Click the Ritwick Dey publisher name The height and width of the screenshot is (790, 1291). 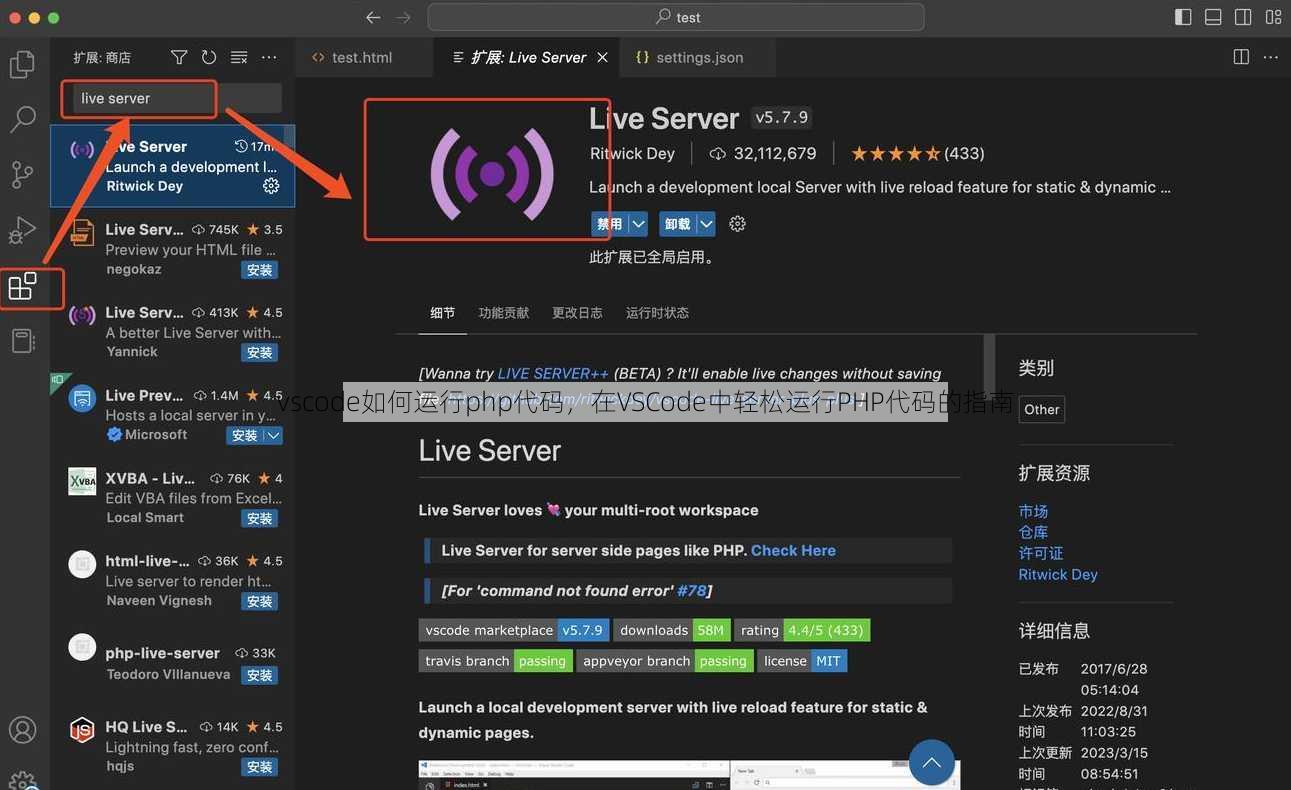pyautogui.click(x=632, y=153)
